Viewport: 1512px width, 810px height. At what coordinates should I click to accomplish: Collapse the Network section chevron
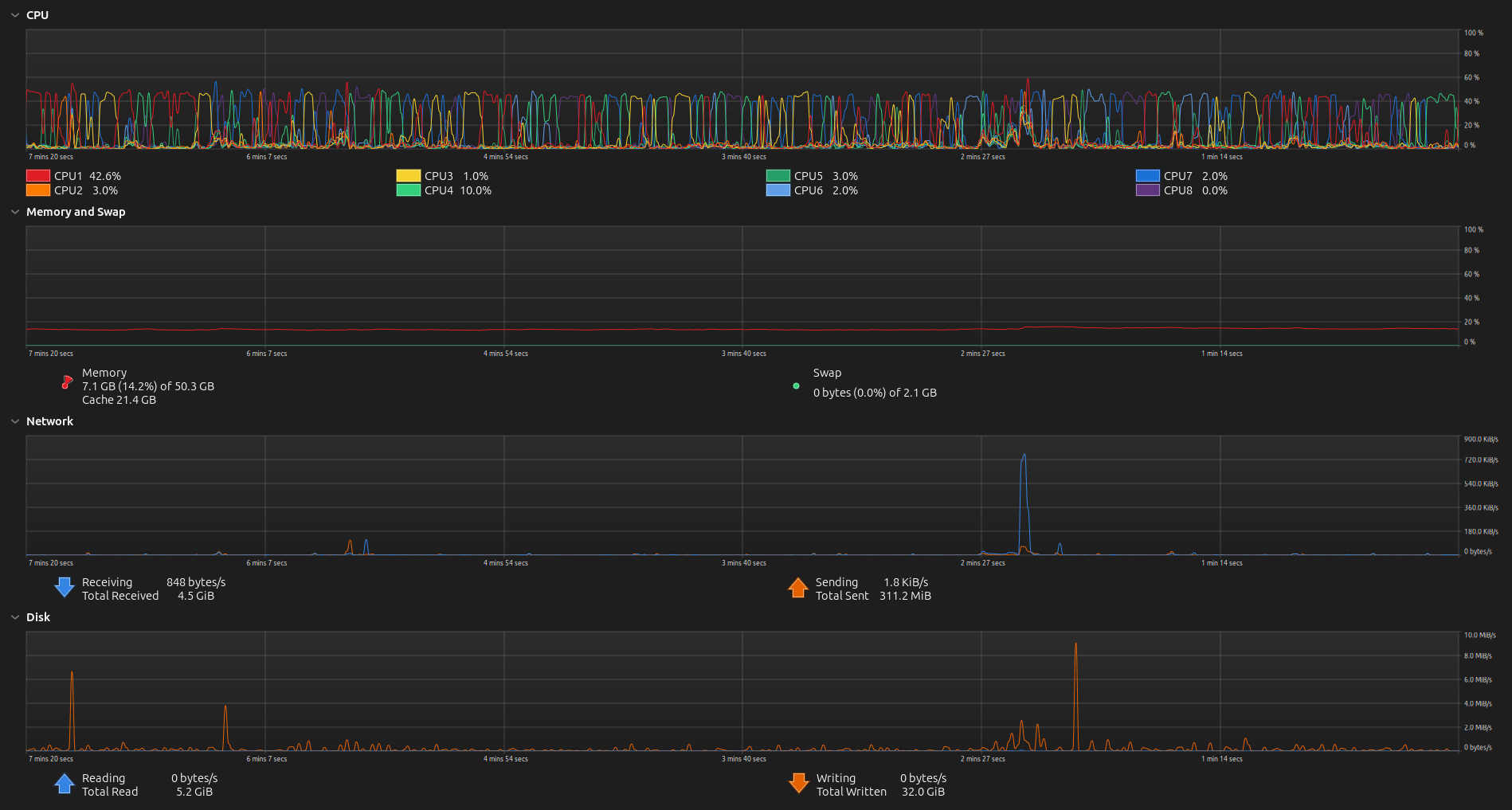click(x=14, y=421)
